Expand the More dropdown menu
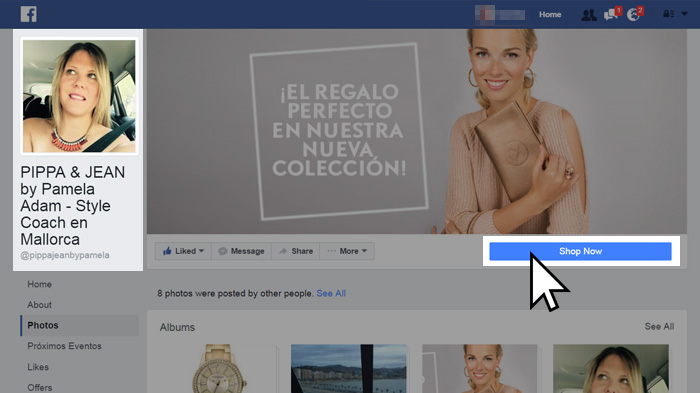Viewport: 700px width, 393px height. click(347, 251)
